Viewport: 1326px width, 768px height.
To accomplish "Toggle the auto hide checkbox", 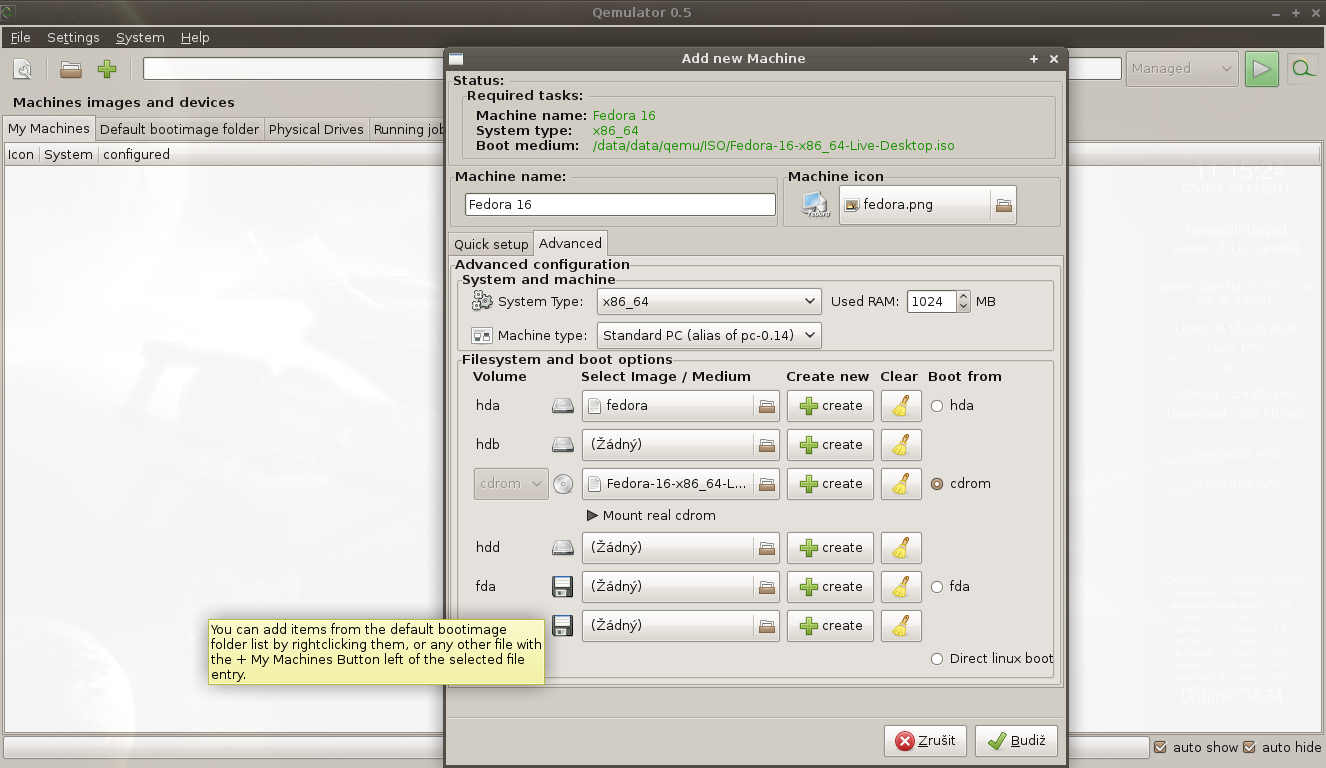I will coord(1249,747).
